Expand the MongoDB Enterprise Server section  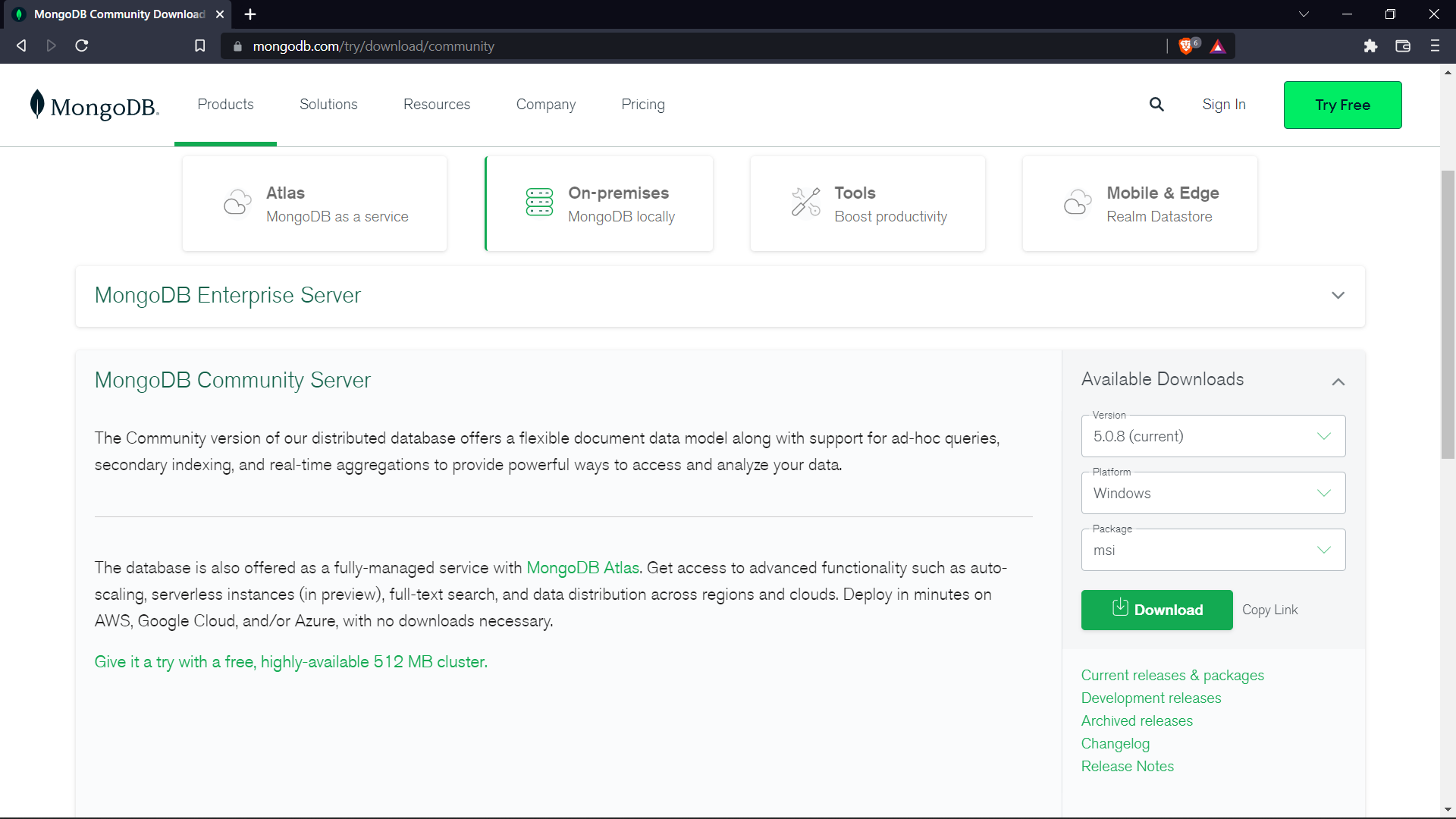(x=1338, y=296)
